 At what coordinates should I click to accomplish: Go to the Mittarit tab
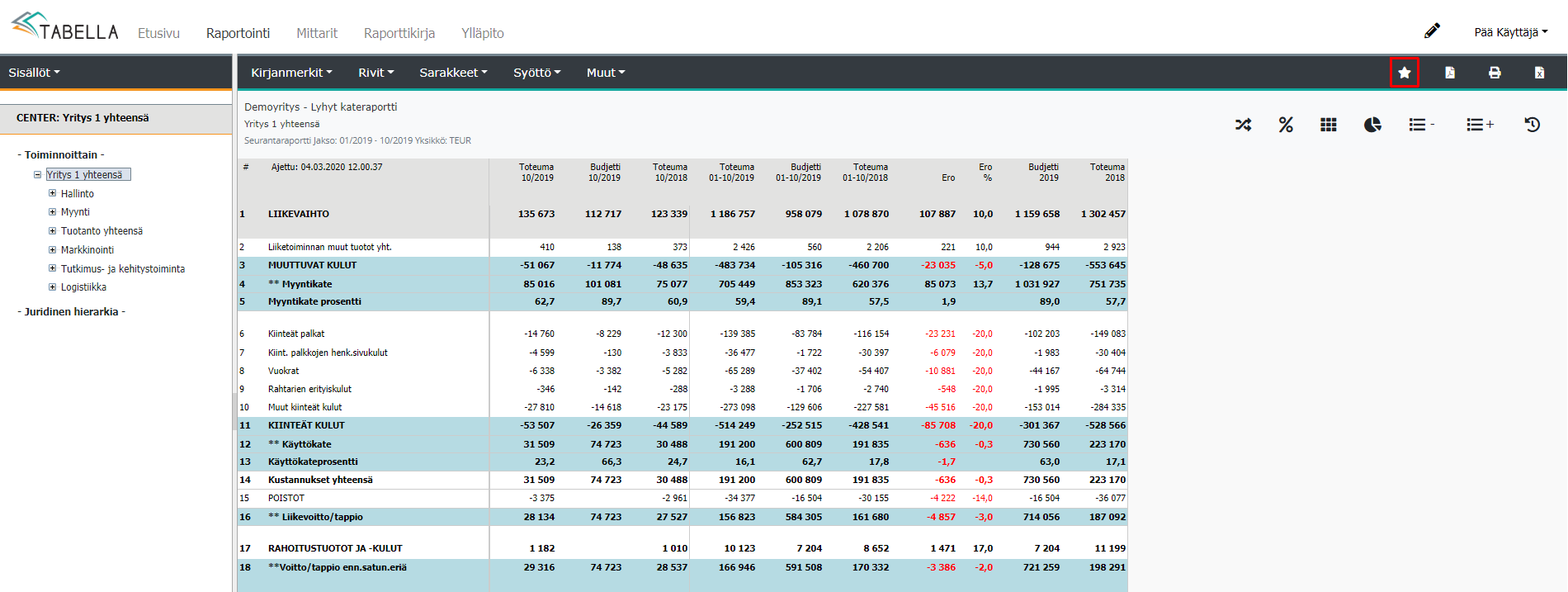[x=317, y=33]
